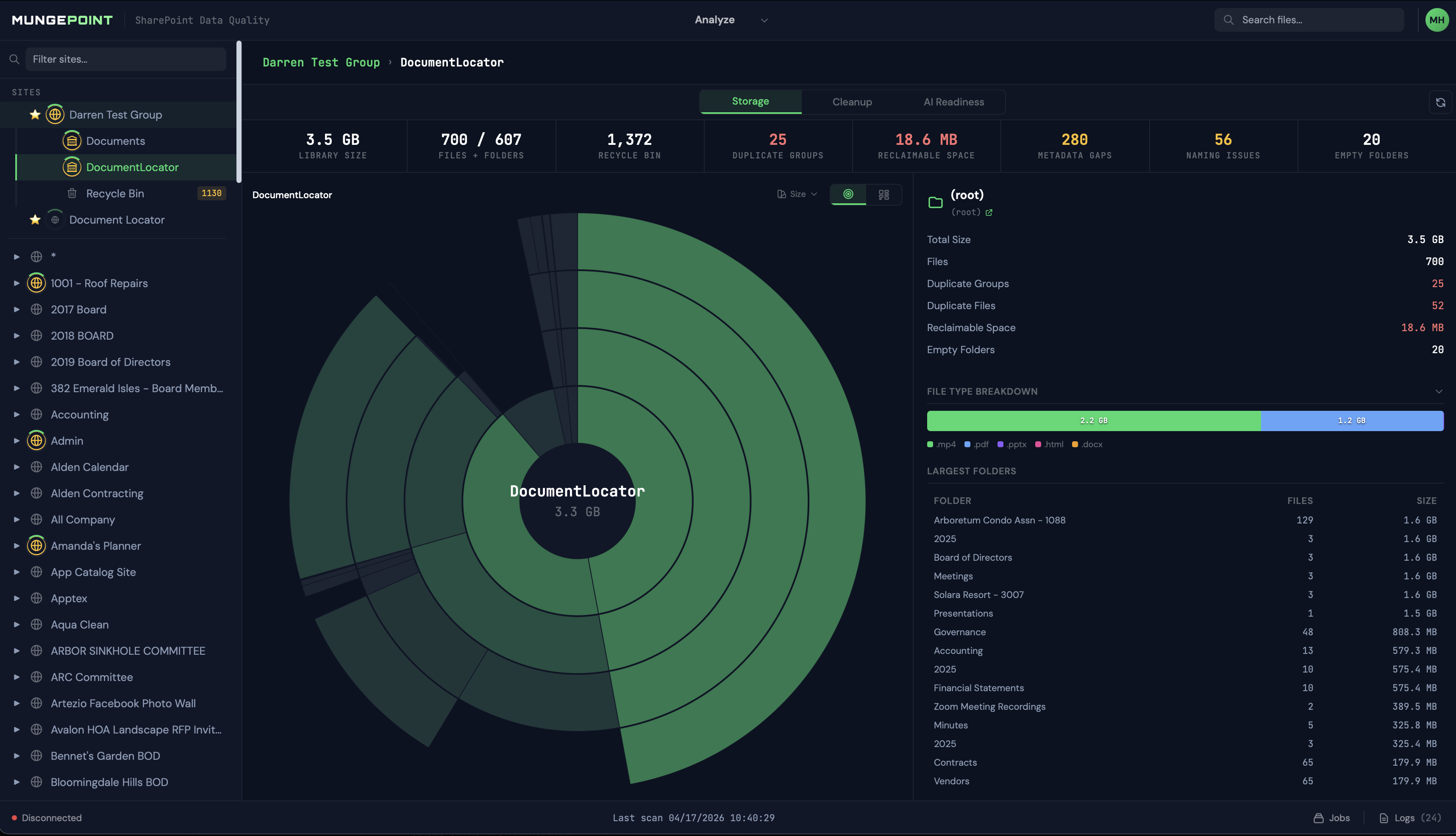Image resolution: width=1456 pixels, height=836 pixels.
Task: Switch to the Storage tab
Action: [750, 102]
